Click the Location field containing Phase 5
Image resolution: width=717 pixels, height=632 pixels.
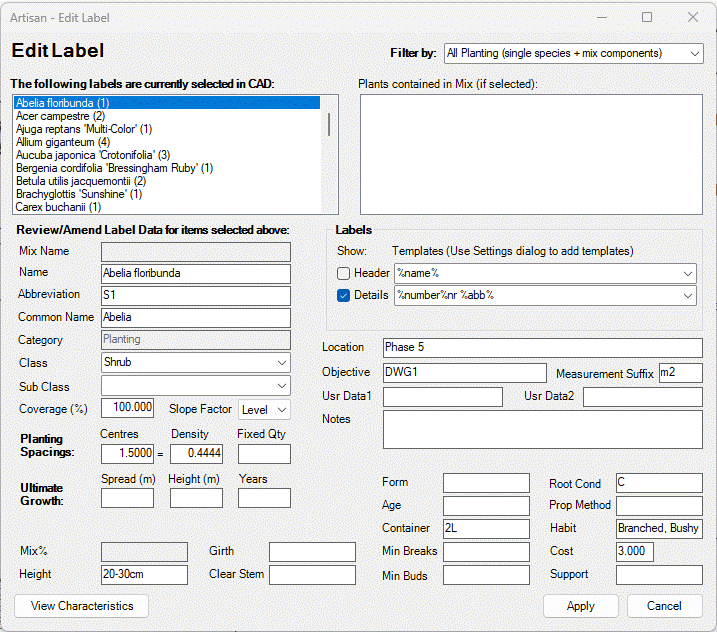click(x=542, y=347)
